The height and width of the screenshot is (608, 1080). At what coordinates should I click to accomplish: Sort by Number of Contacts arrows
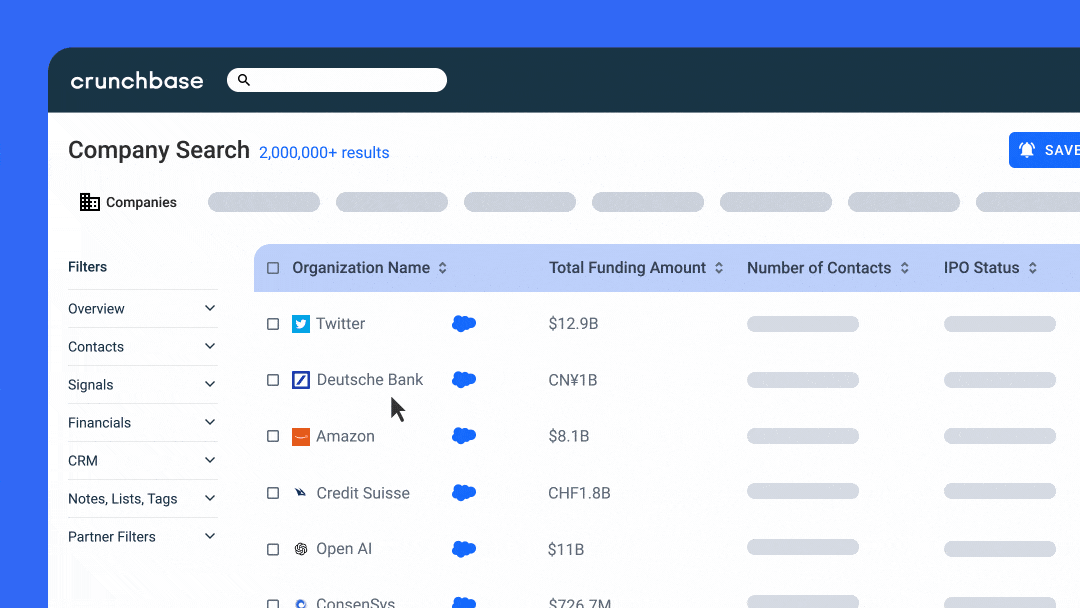coord(905,268)
